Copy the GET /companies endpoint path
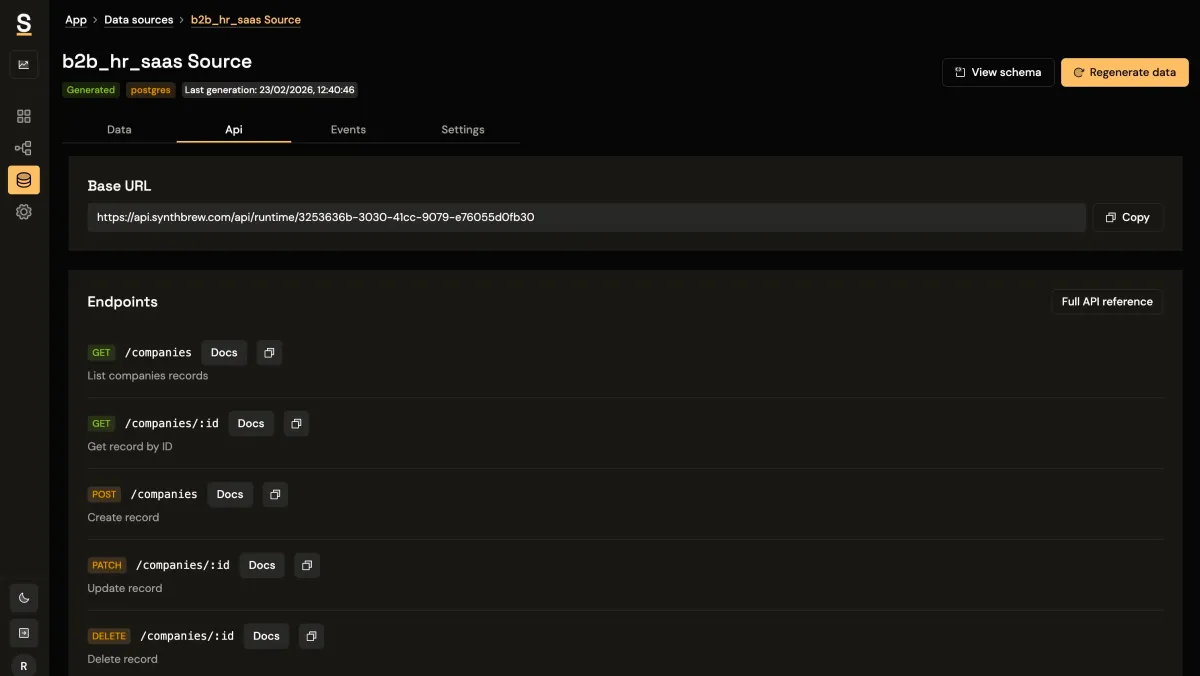 tap(269, 353)
